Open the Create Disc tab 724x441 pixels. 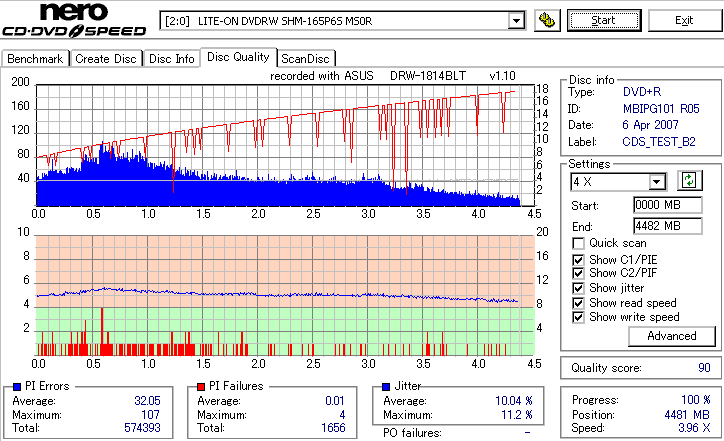(106, 59)
